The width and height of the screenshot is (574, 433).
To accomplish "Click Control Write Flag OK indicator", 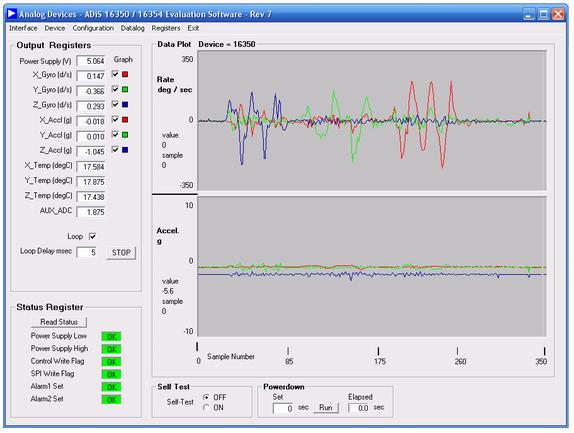I will coord(111,362).
